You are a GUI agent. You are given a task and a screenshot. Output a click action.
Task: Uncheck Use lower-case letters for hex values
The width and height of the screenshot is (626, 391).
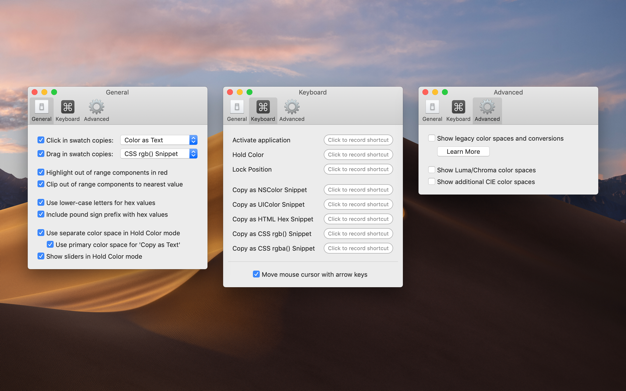(x=41, y=202)
